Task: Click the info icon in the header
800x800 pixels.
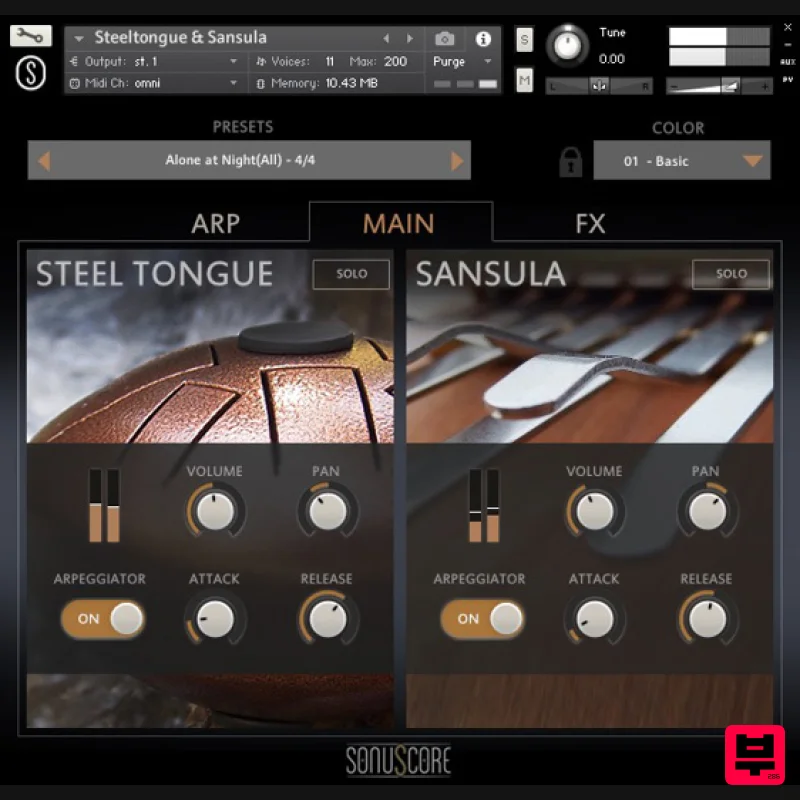Action: point(485,37)
